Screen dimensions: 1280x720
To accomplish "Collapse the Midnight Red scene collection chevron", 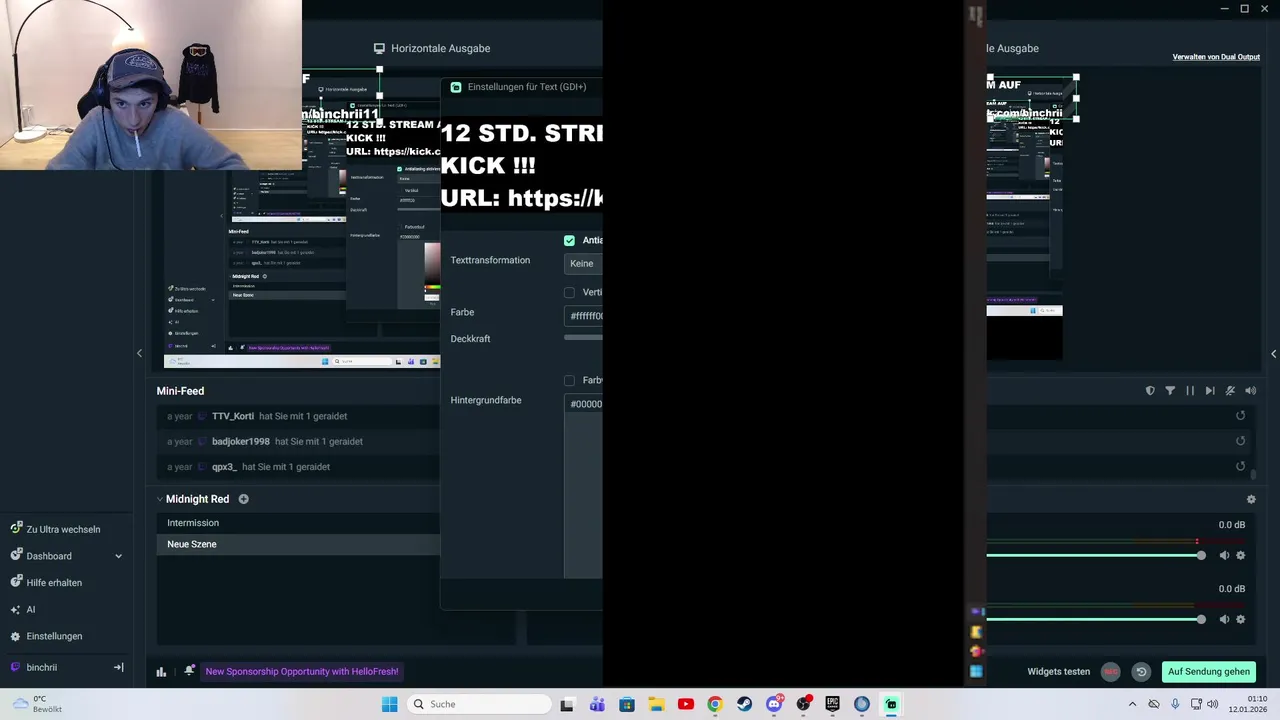I will click(159, 499).
